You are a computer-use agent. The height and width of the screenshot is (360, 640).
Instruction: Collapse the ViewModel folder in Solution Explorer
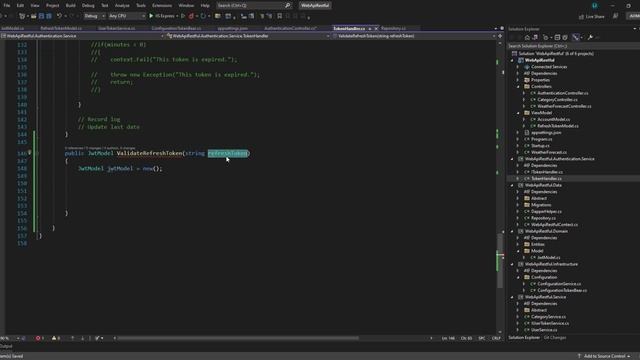[518, 113]
